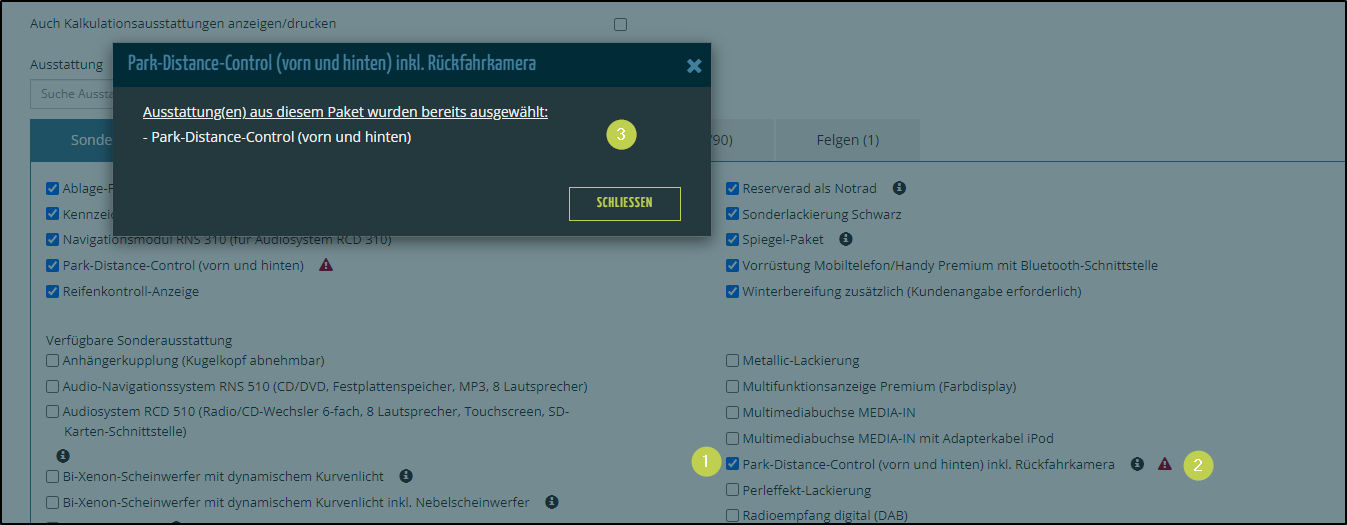Click warning triangle beside selected Park-Distance-Control (vorn und hinten)
The height and width of the screenshot is (525, 1347).
click(326, 266)
